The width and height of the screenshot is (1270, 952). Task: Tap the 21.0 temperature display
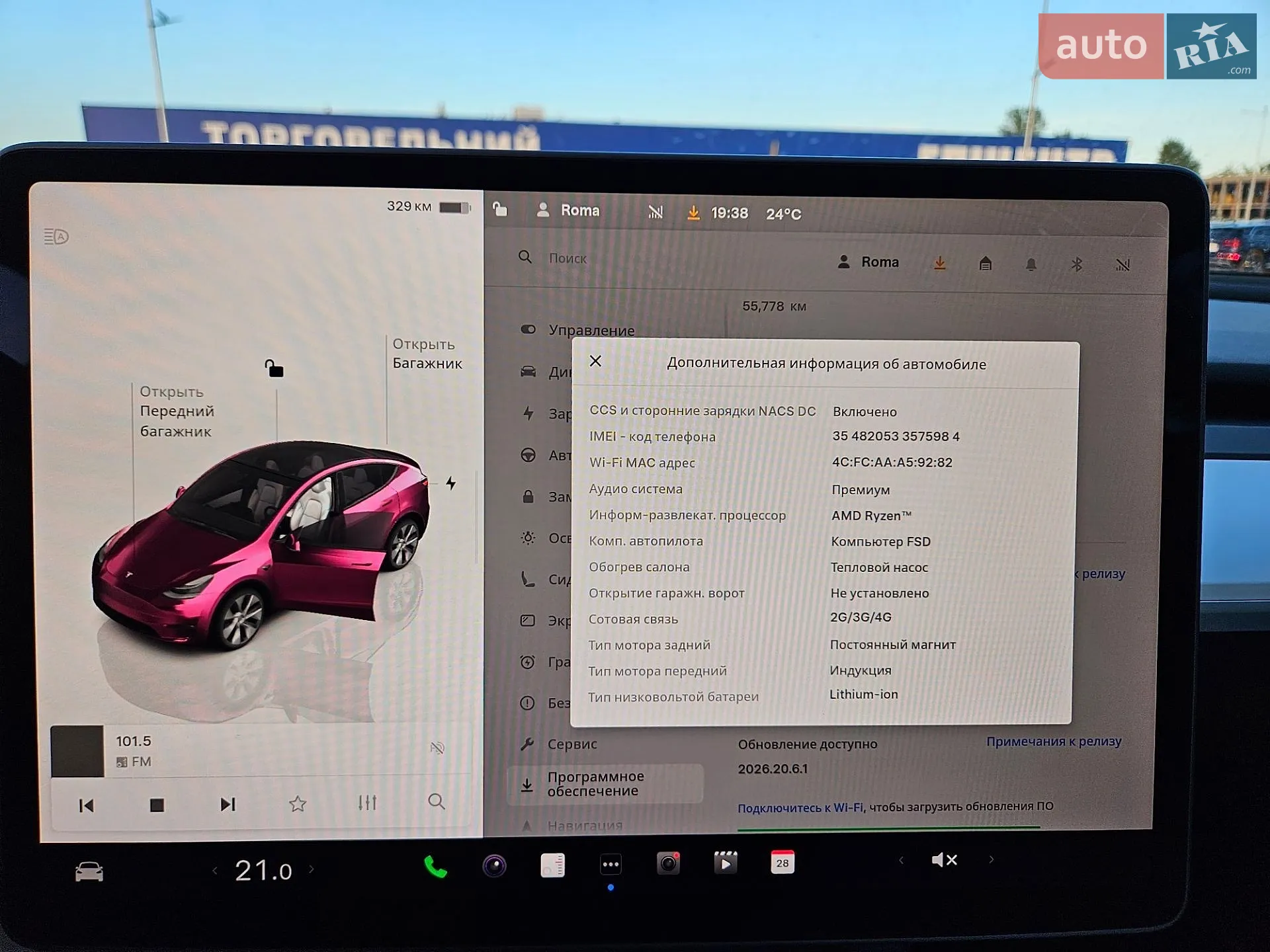pyautogui.click(x=263, y=871)
